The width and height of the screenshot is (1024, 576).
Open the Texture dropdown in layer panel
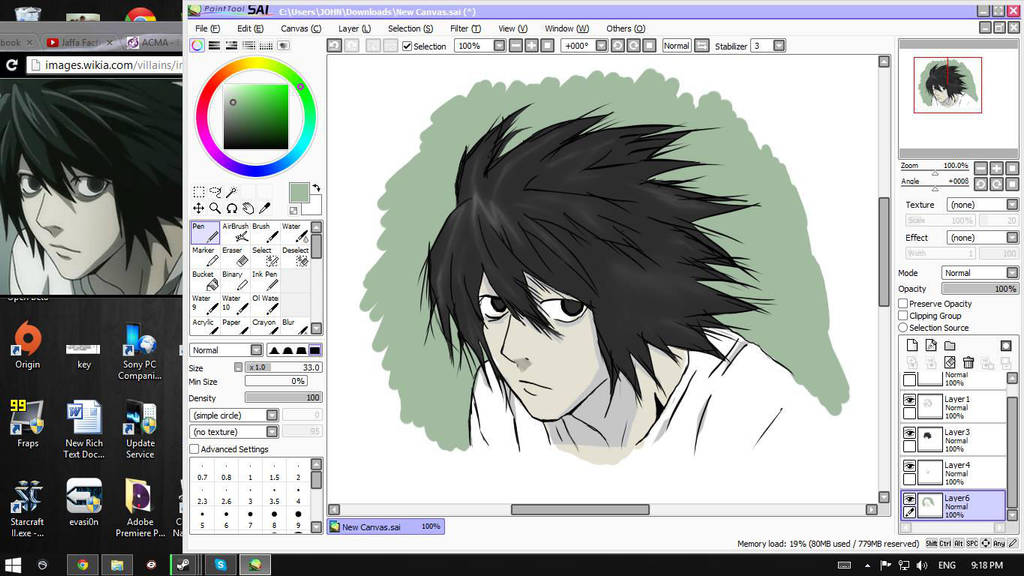pos(982,204)
